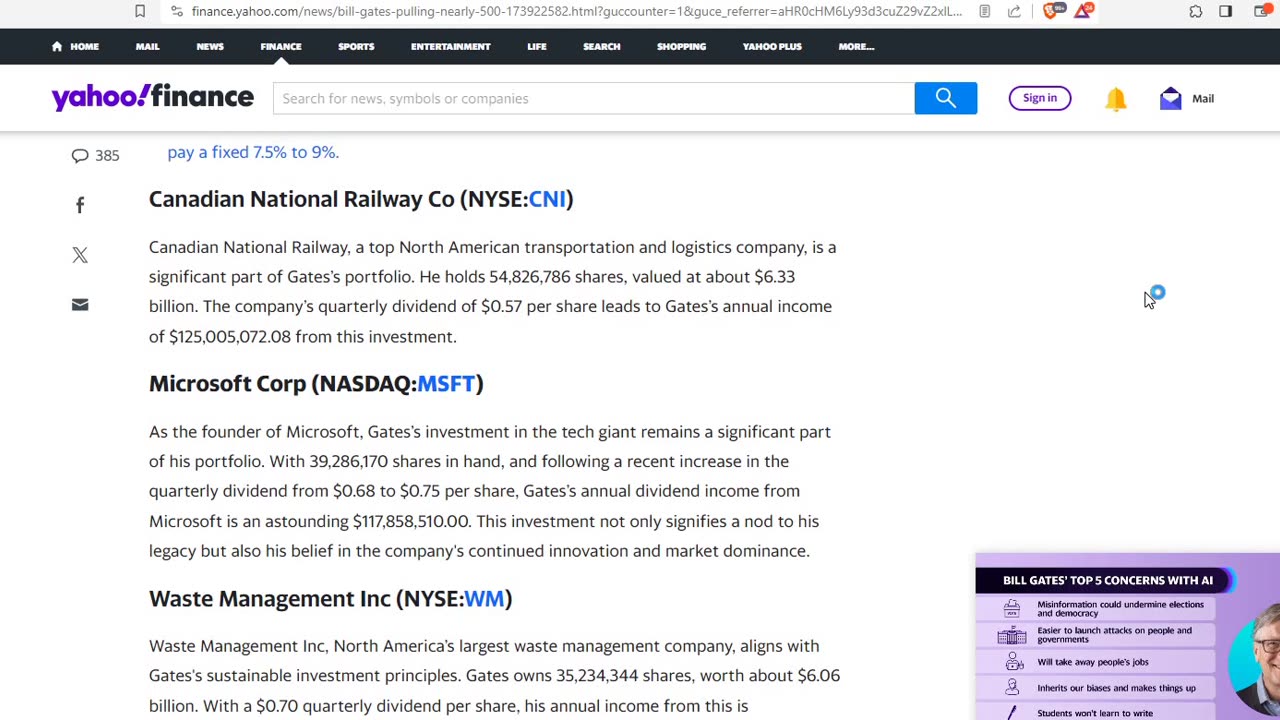
Task: Click Canadian National Railway Co heading
Action: coord(361,199)
